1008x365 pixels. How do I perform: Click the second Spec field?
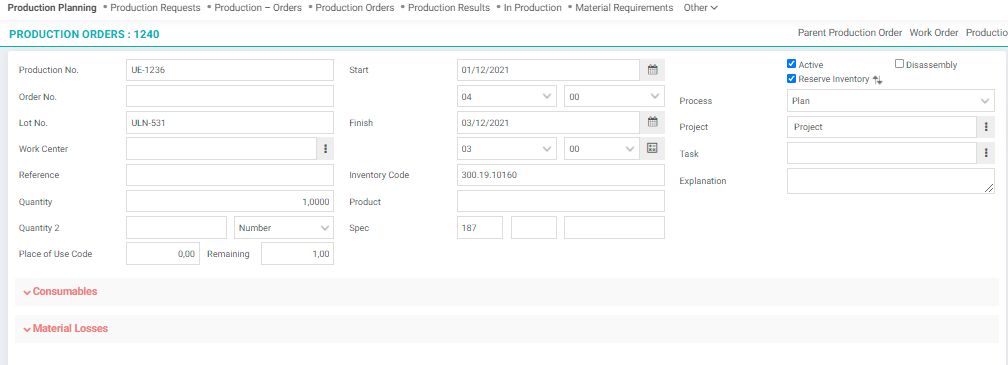click(534, 227)
